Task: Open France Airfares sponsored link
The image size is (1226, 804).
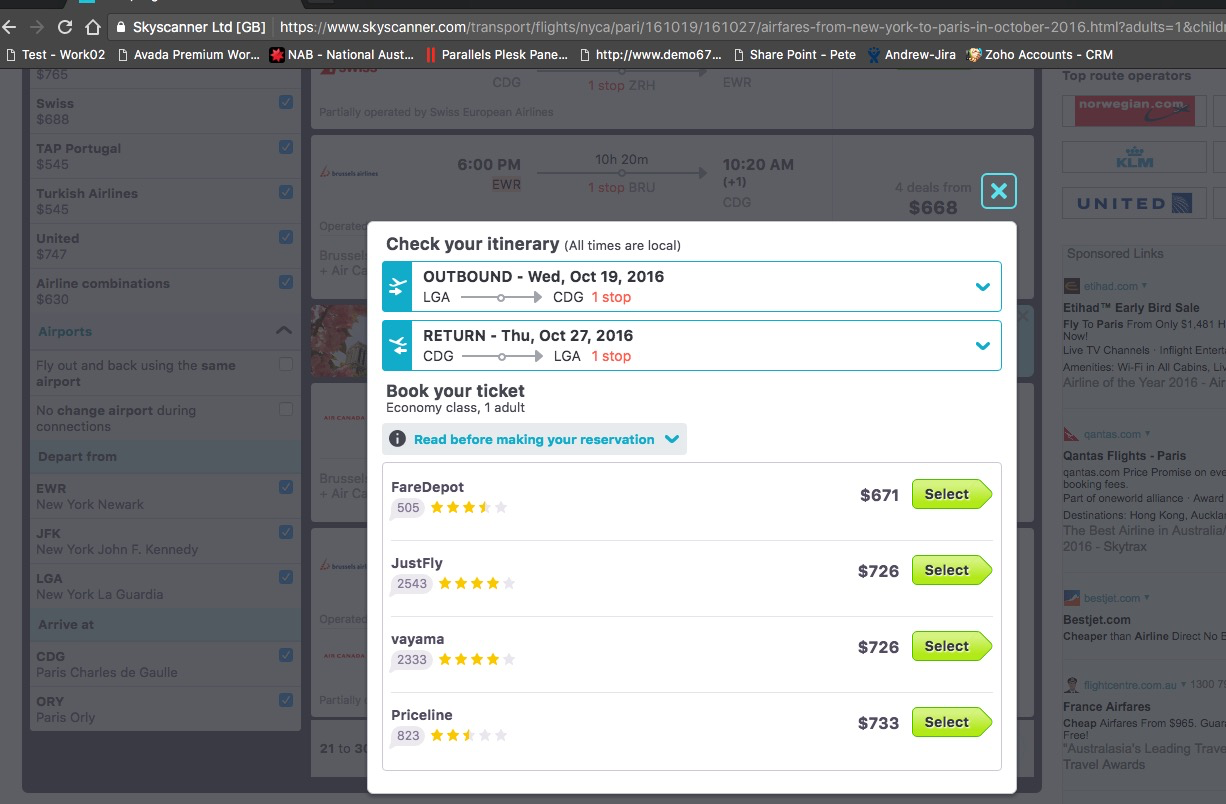Action: pyautogui.click(x=1107, y=707)
